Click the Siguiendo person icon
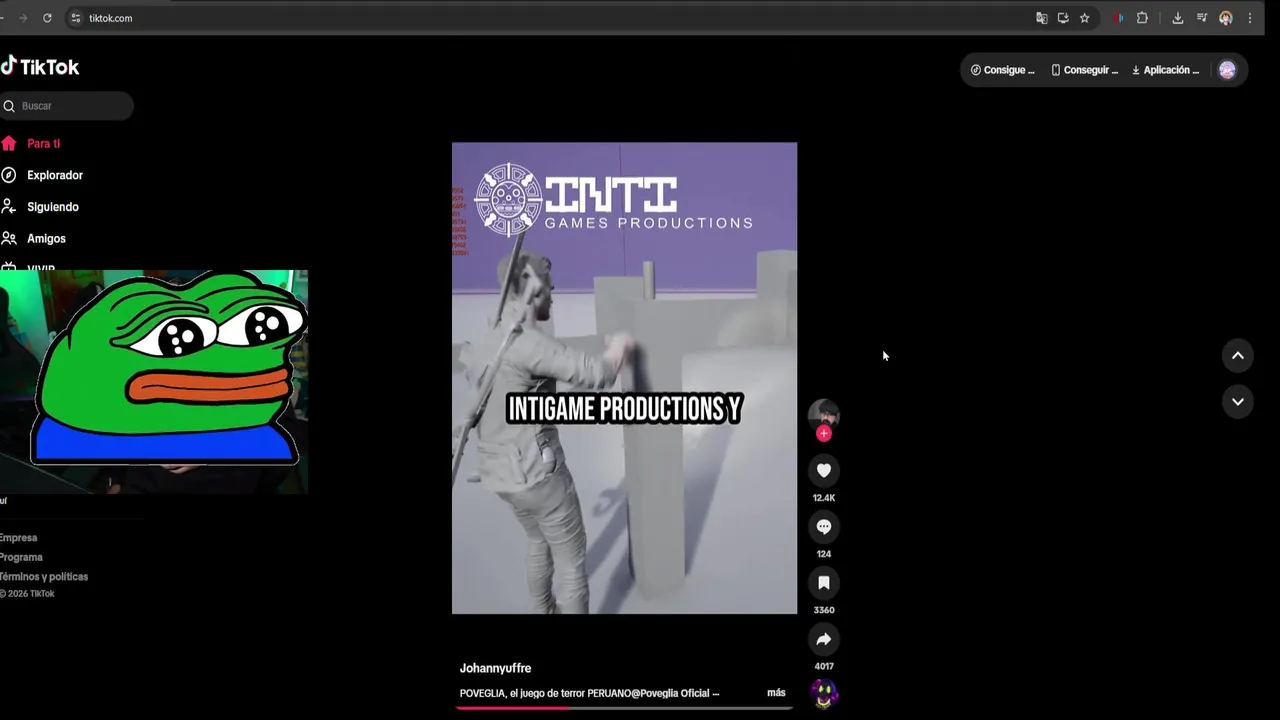This screenshot has height=720, width=1280. tap(8, 207)
